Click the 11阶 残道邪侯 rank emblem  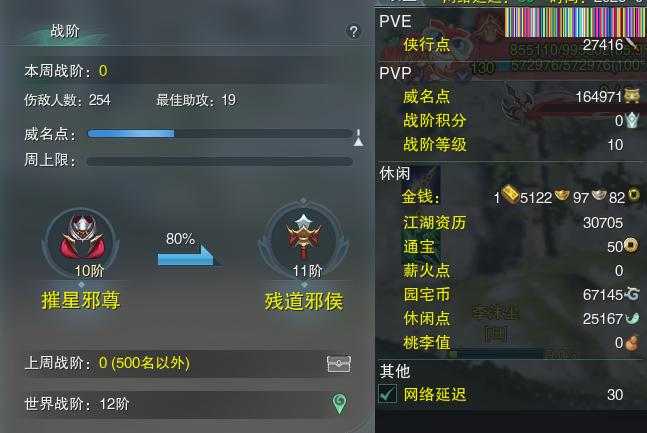(x=304, y=241)
